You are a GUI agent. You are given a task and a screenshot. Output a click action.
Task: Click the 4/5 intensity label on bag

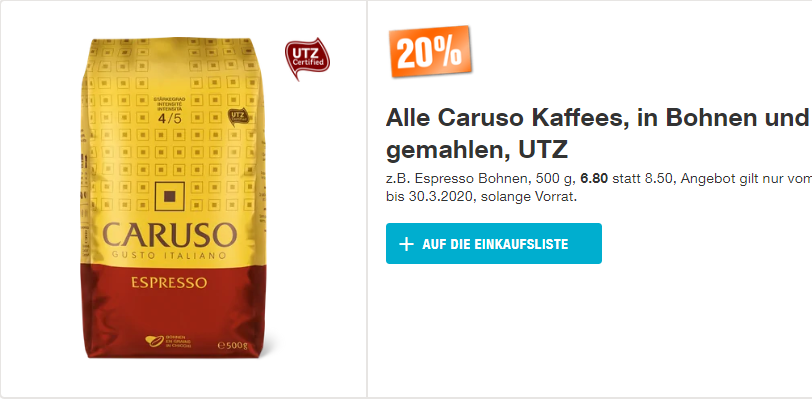coord(168,119)
